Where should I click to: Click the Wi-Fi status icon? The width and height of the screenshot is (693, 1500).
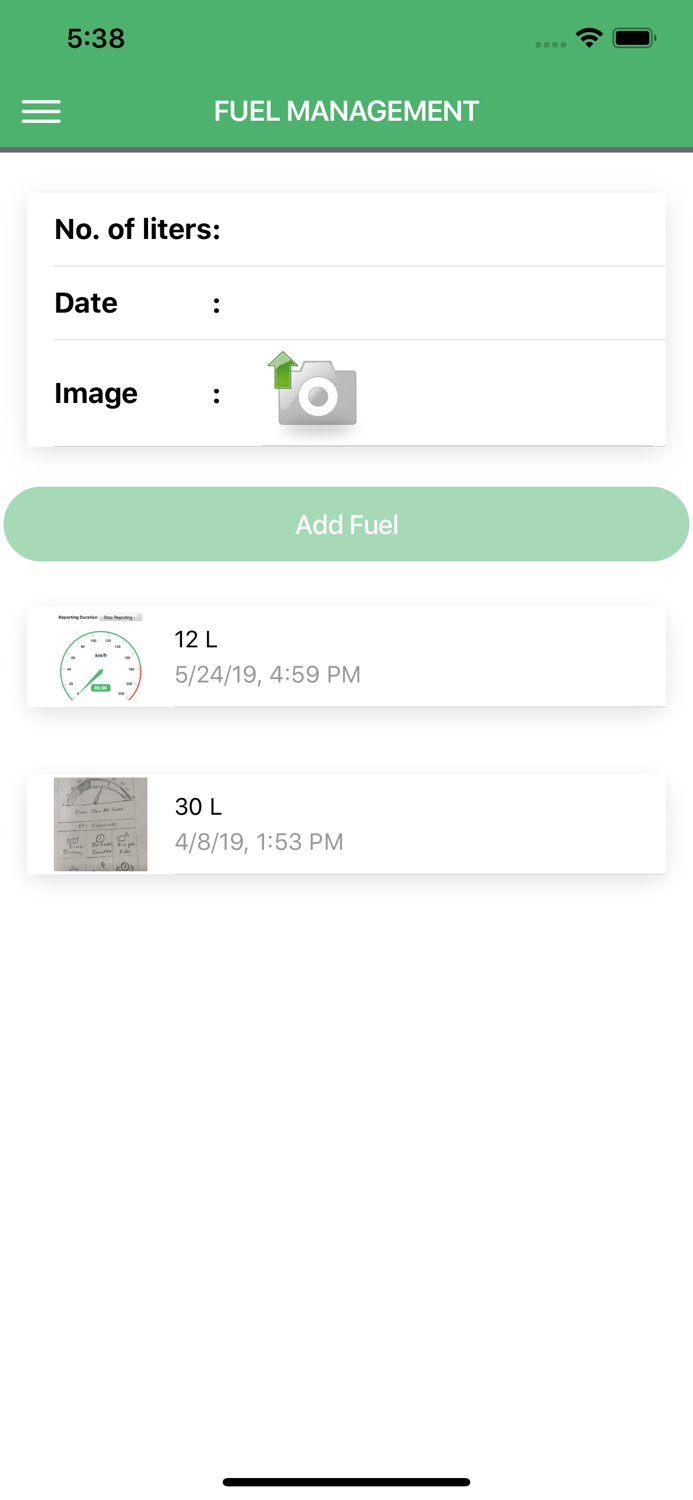pyautogui.click(x=589, y=39)
